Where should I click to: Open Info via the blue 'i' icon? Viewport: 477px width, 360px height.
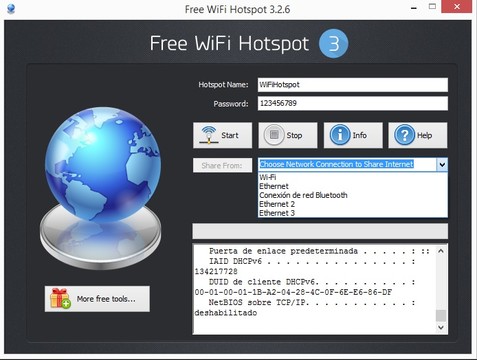coord(339,135)
